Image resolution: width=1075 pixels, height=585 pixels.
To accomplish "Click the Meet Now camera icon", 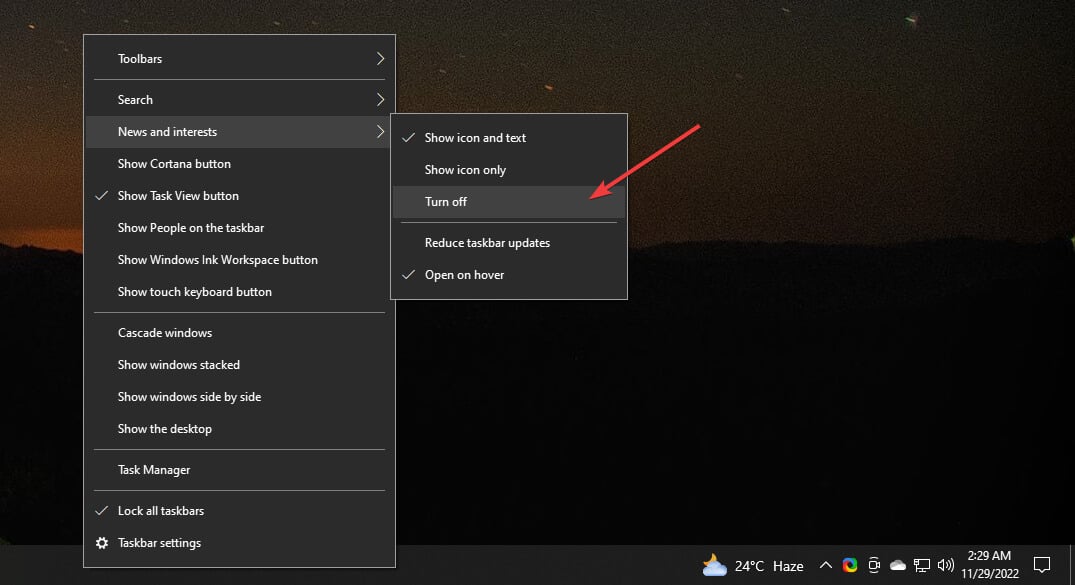I will click(x=873, y=565).
